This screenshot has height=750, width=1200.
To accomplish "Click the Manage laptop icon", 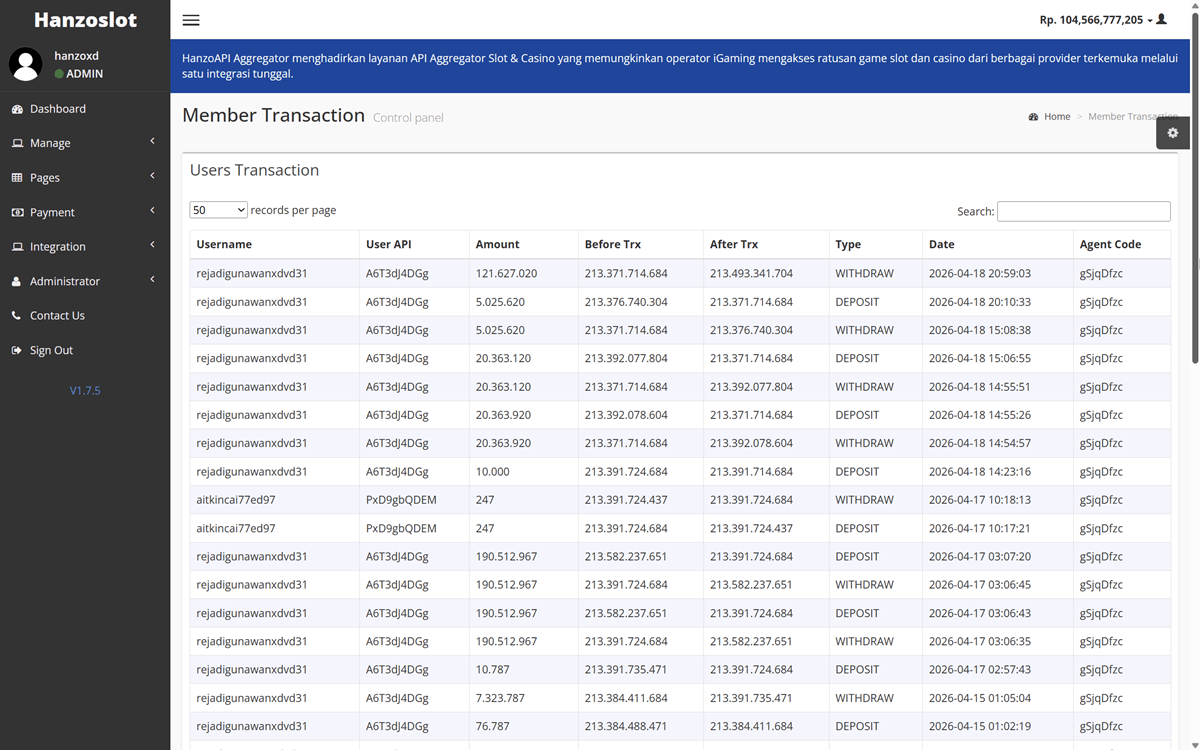I will pyautogui.click(x=17, y=143).
